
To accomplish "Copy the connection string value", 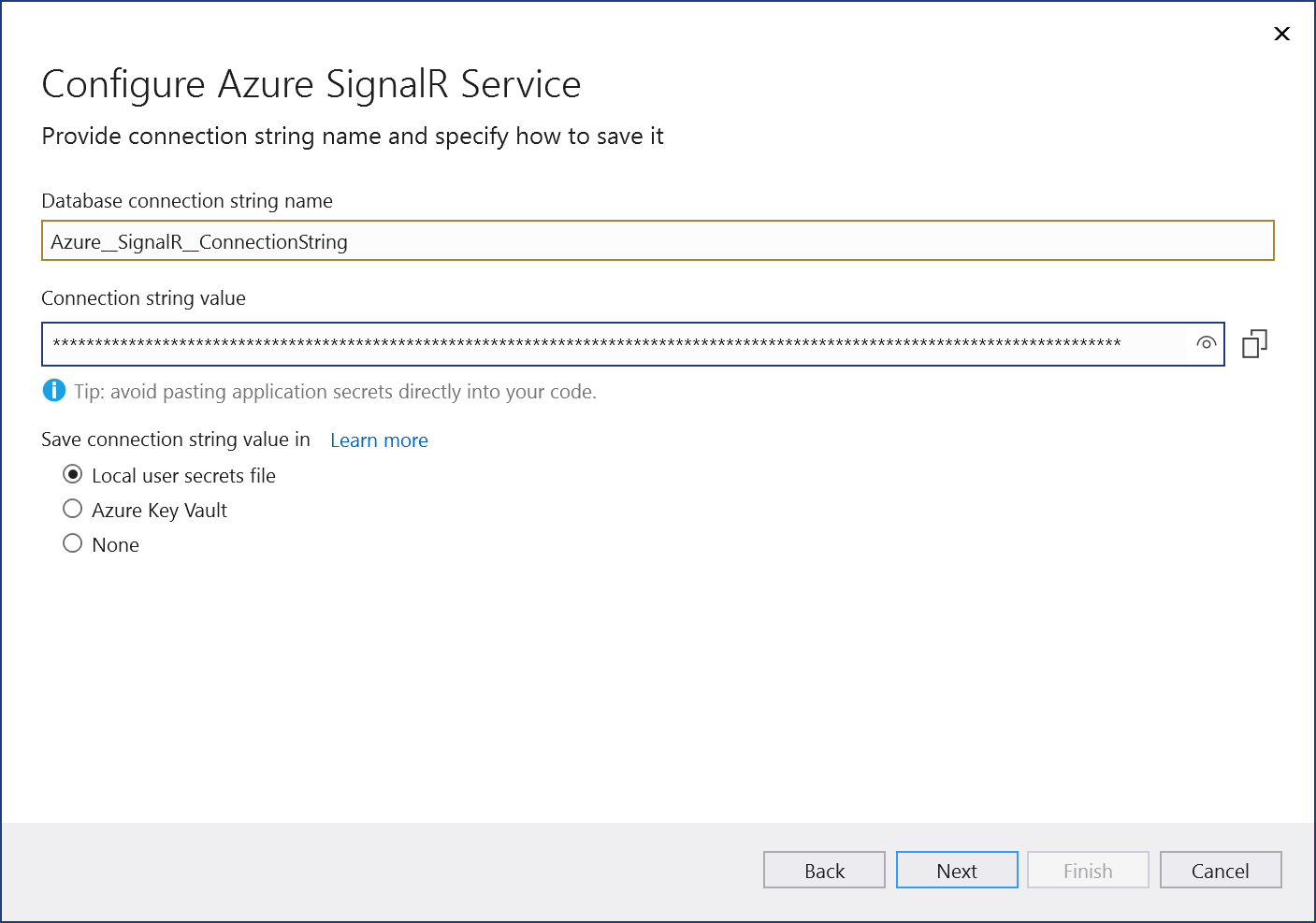I will coord(1254,343).
